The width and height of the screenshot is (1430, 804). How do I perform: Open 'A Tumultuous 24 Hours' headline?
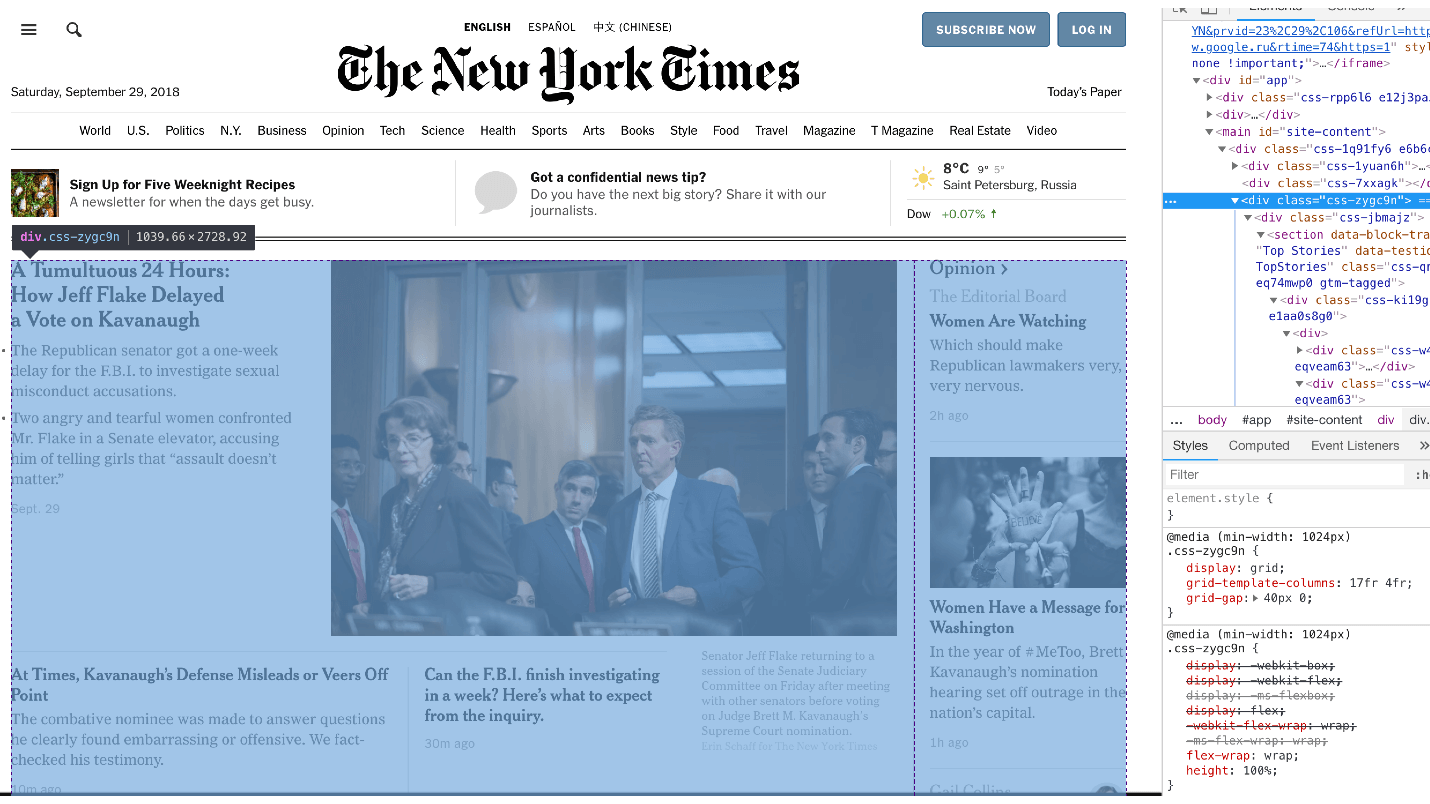click(120, 295)
